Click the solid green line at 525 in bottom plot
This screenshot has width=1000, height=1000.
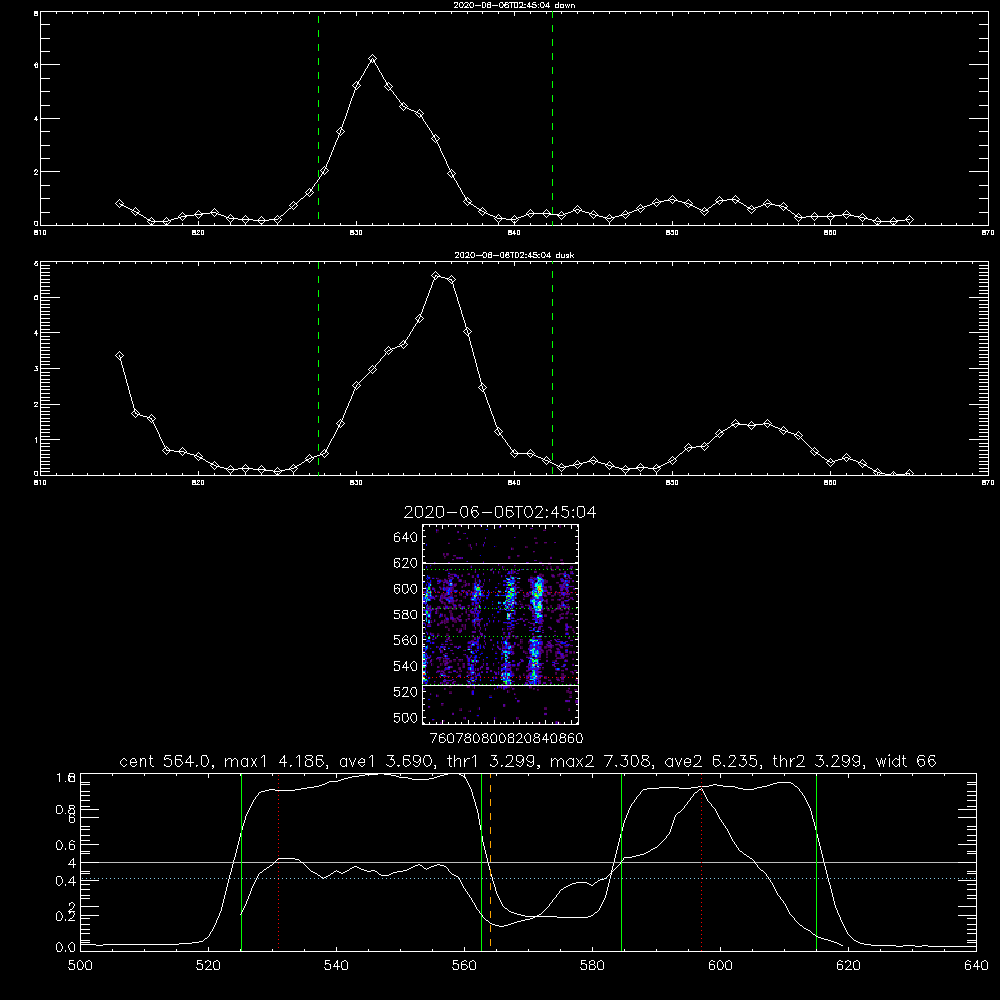click(x=242, y=861)
